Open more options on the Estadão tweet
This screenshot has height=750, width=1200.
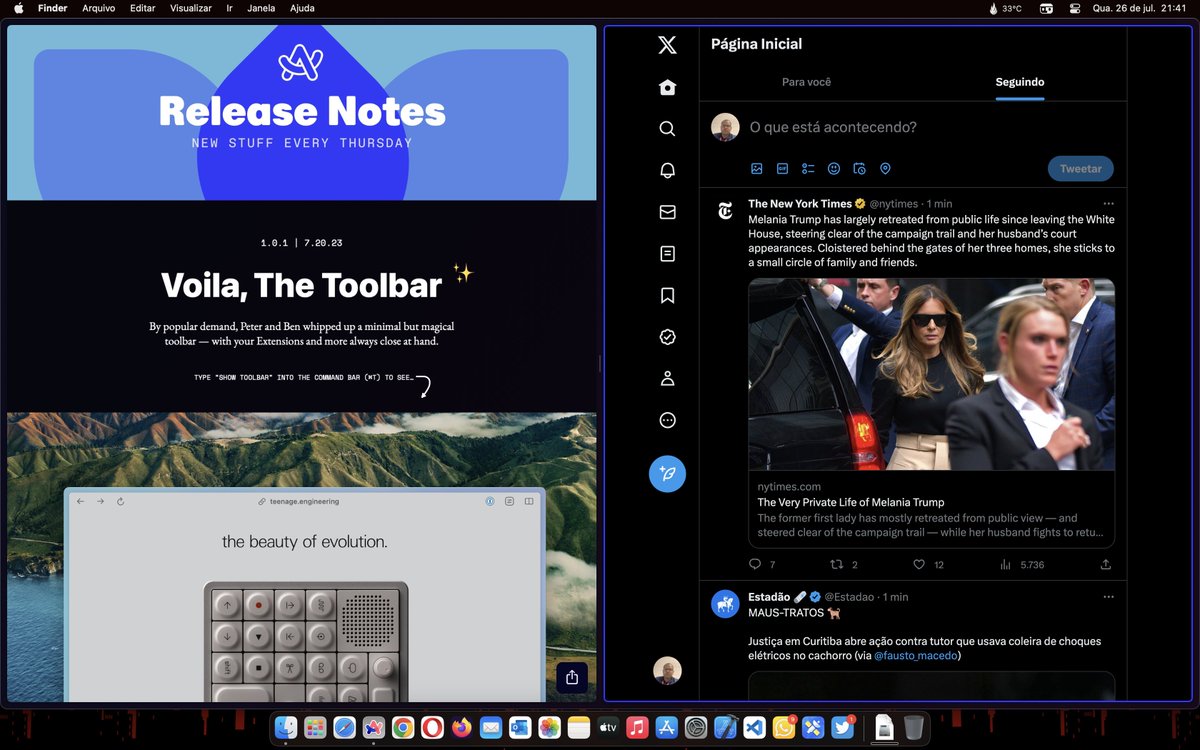click(x=1108, y=597)
